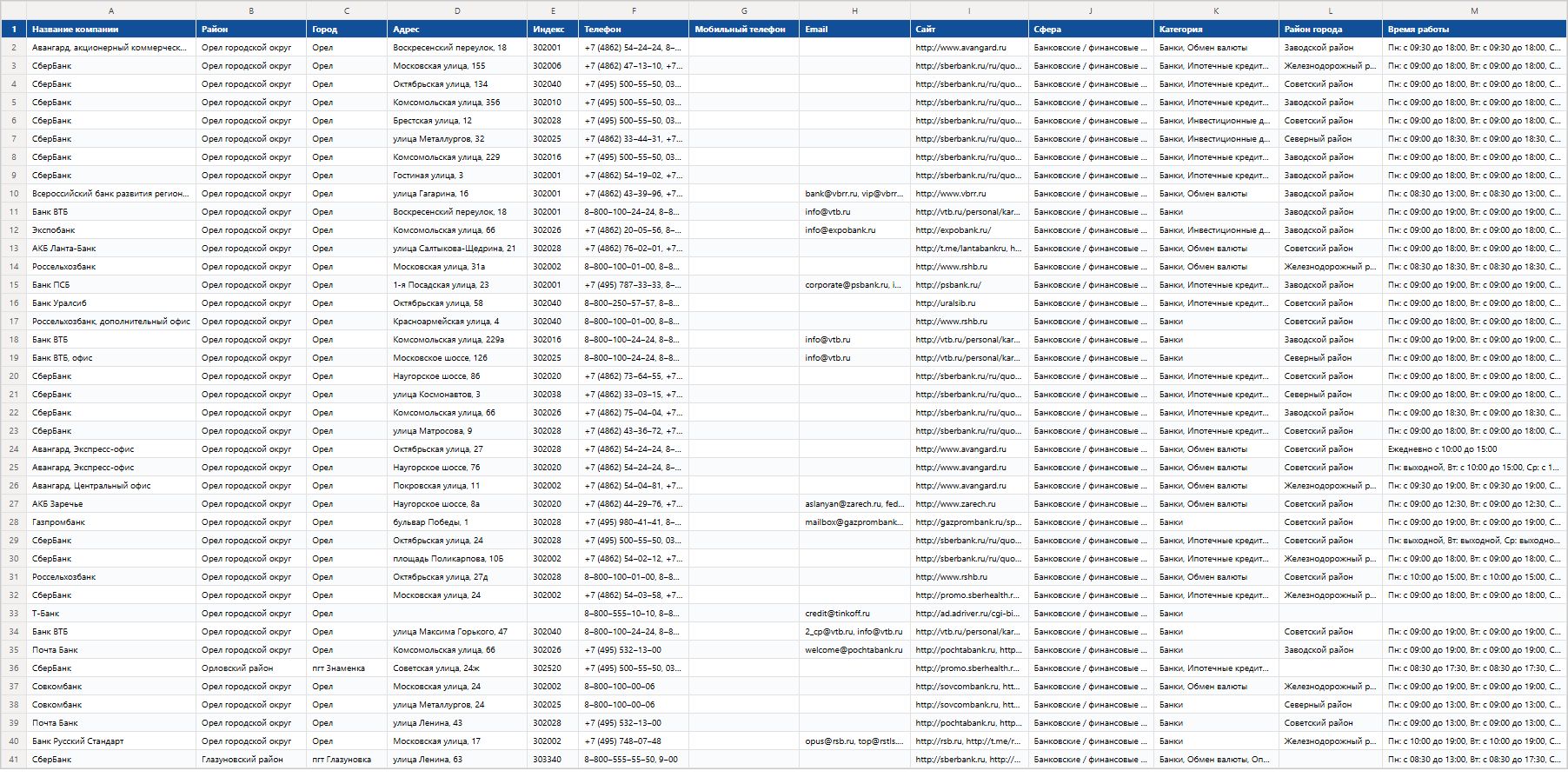Image resolution: width=1568 pixels, height=784 pixels.
Task: Select column M by its letter header
Action: coord(1474,10)
